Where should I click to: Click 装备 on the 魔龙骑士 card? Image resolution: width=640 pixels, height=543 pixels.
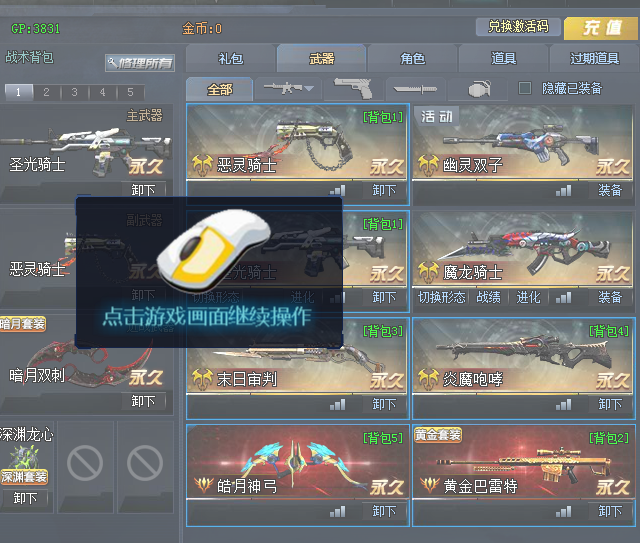[610, 297]
